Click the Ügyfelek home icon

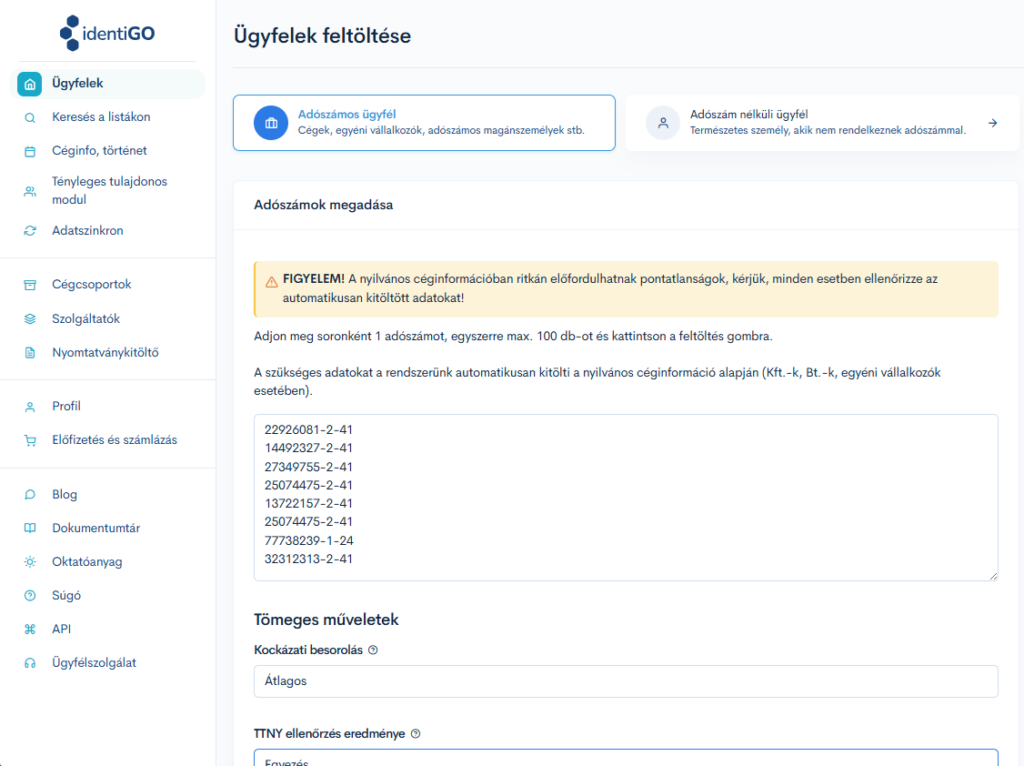click(29, 84)
